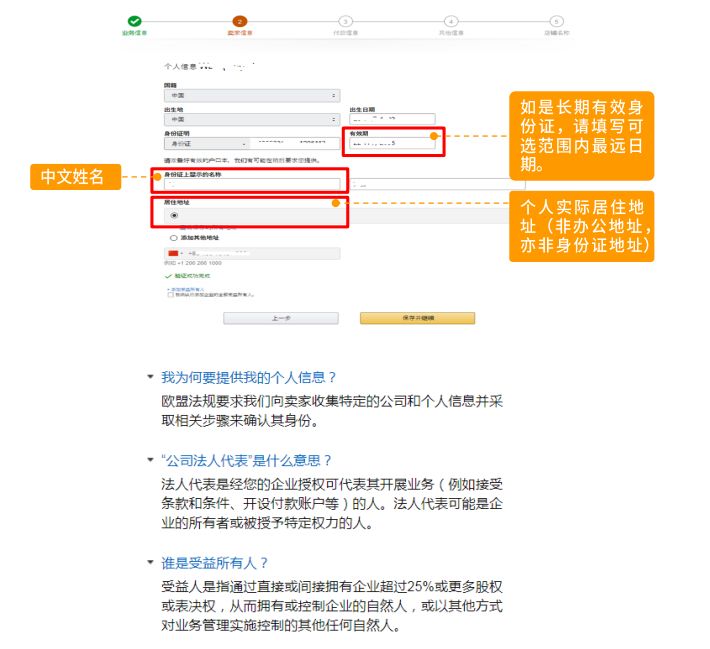Image resolution: width=710 pixels, height=649 pixels.
Task: Select the orange step 2 circle
Action: [x=240, y=21]
